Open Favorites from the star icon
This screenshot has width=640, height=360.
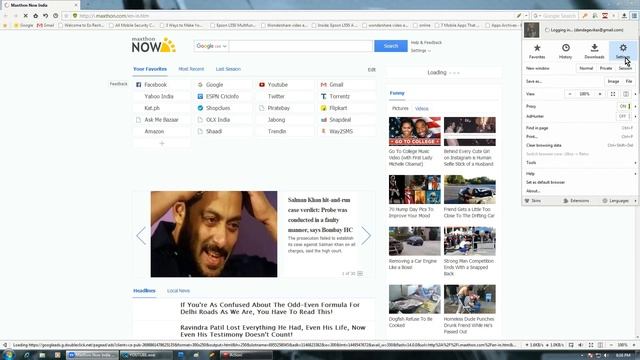pos(537,51)
